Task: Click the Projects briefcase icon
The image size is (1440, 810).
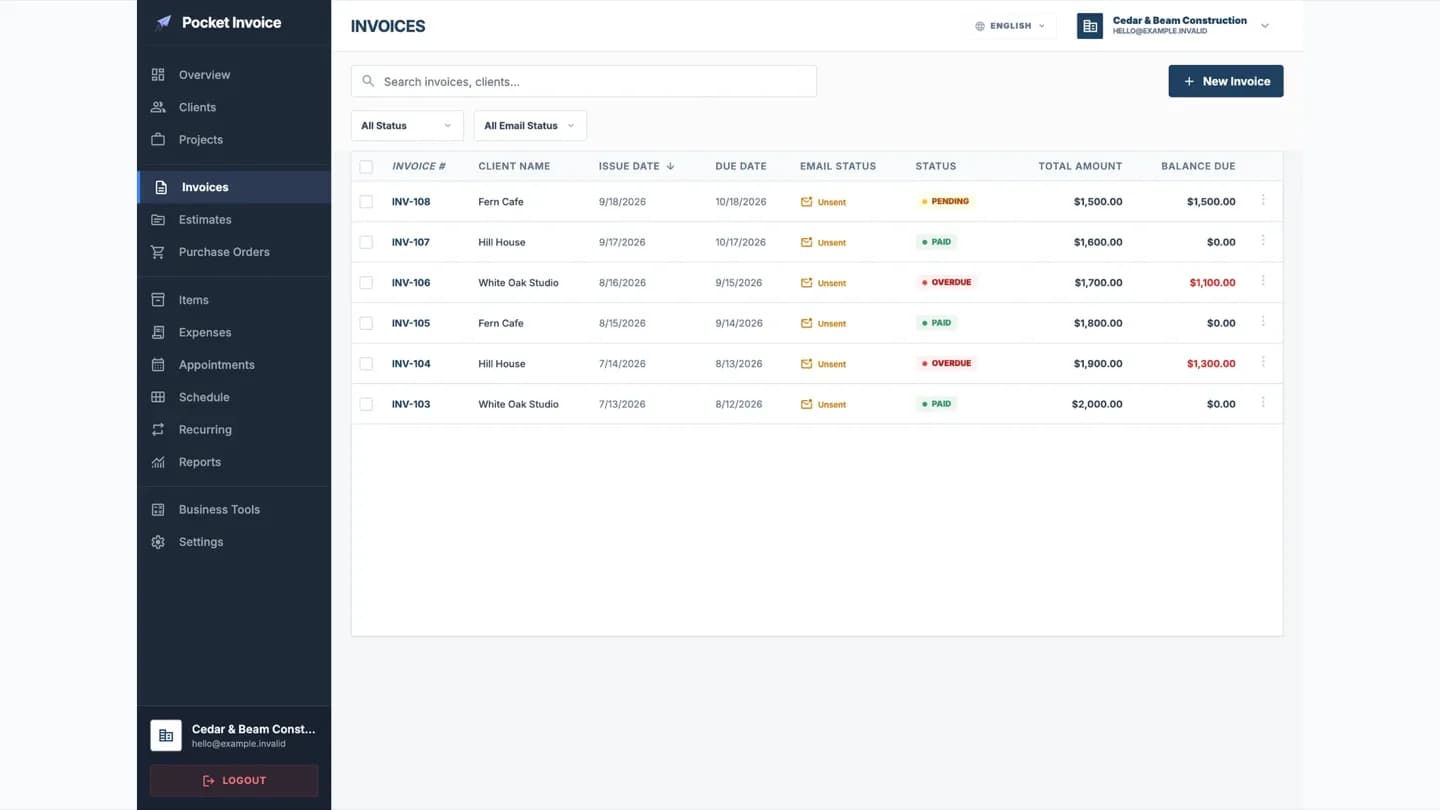Action: pyautogui.click(x=158, y=139)
